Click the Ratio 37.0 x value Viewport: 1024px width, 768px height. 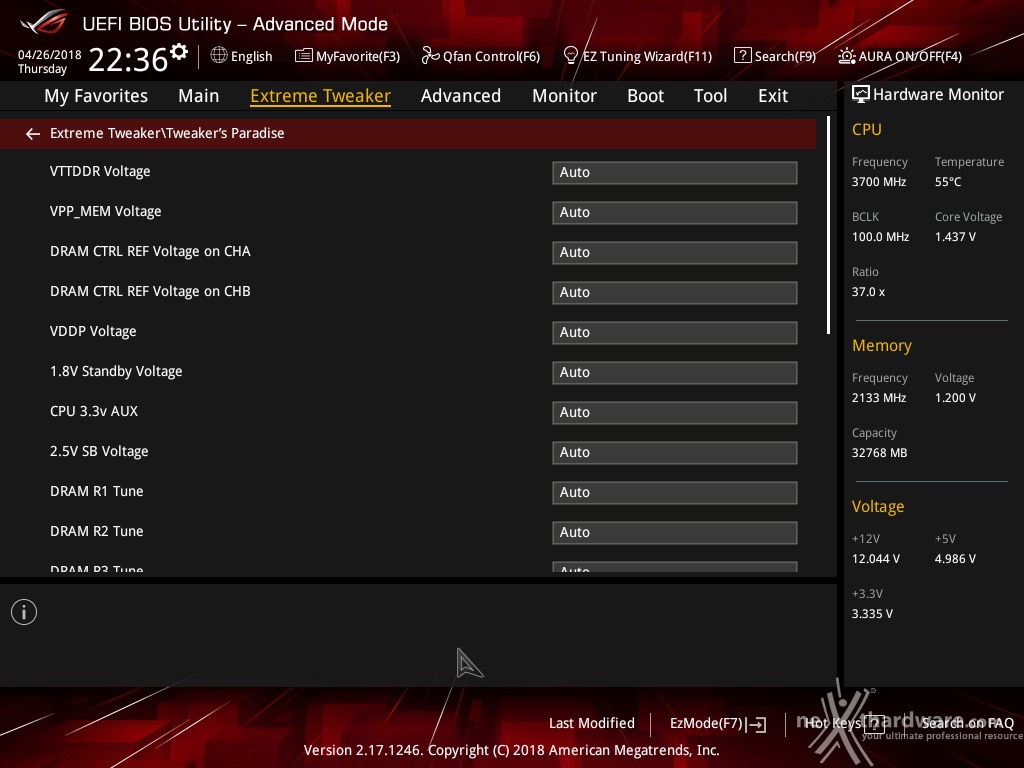[x=869, y=292]
